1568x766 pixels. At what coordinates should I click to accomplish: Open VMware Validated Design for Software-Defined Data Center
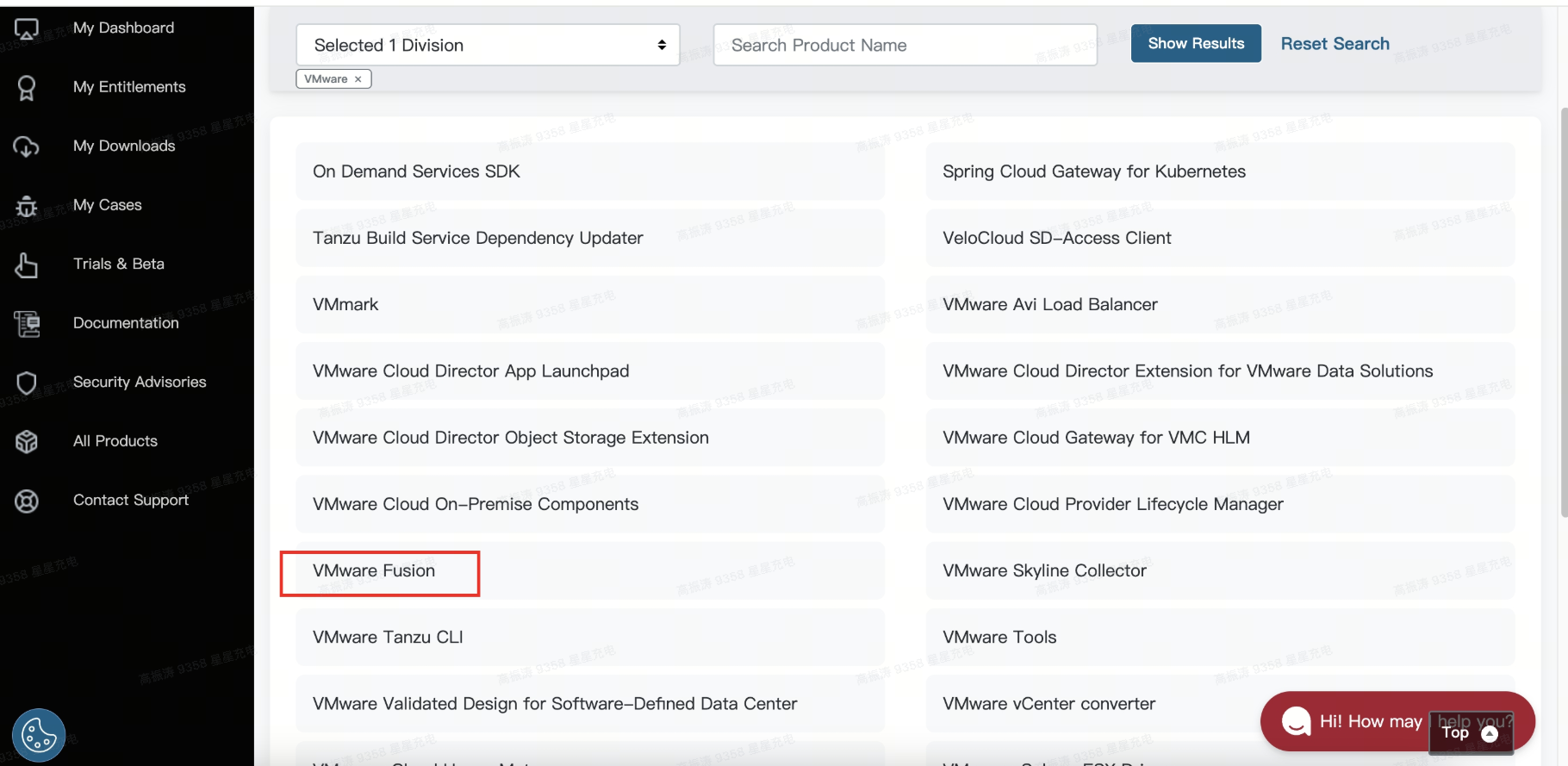click(590, 704)
